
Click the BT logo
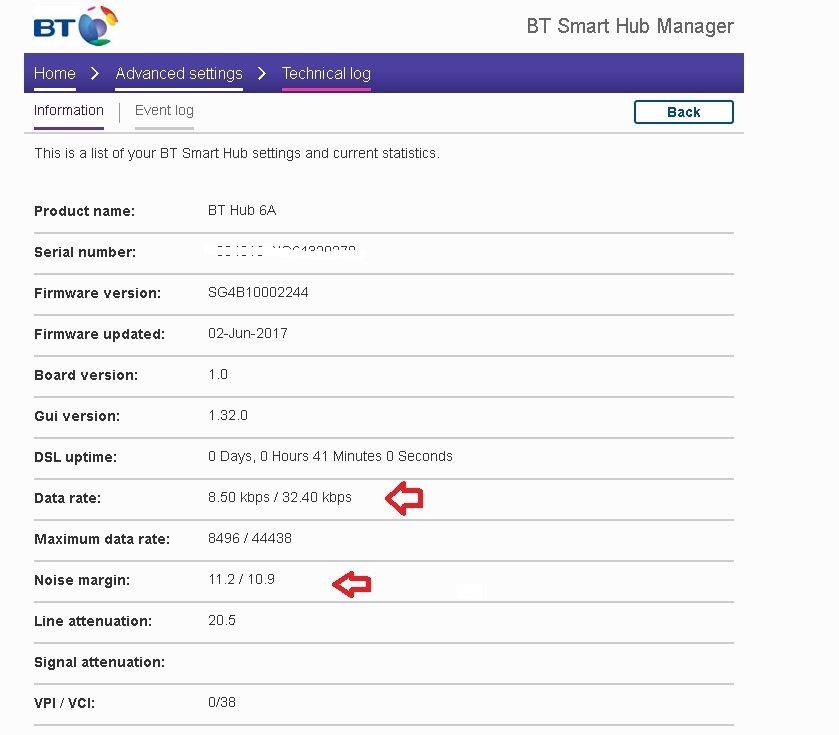pos(75,26)
